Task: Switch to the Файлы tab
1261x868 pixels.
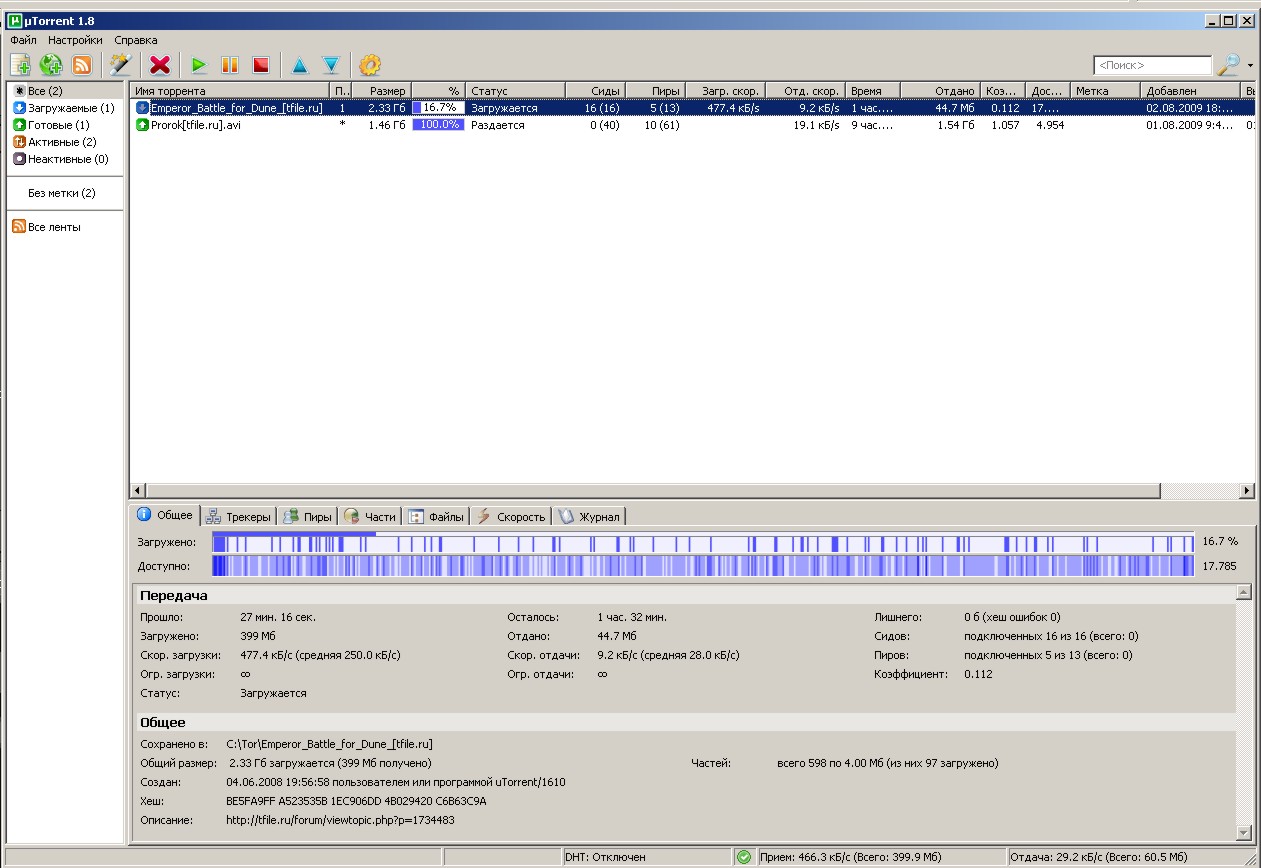Action: (x=436, y=517)
